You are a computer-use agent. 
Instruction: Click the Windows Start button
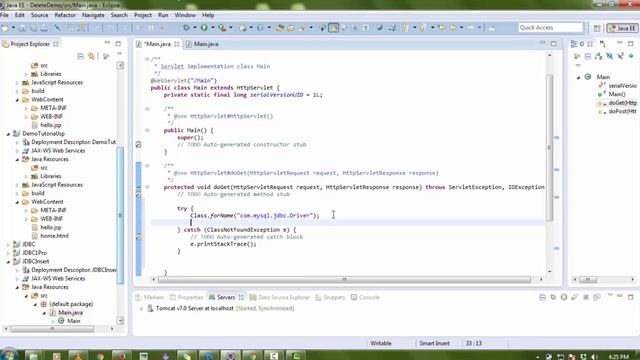(x=8, y=355)
